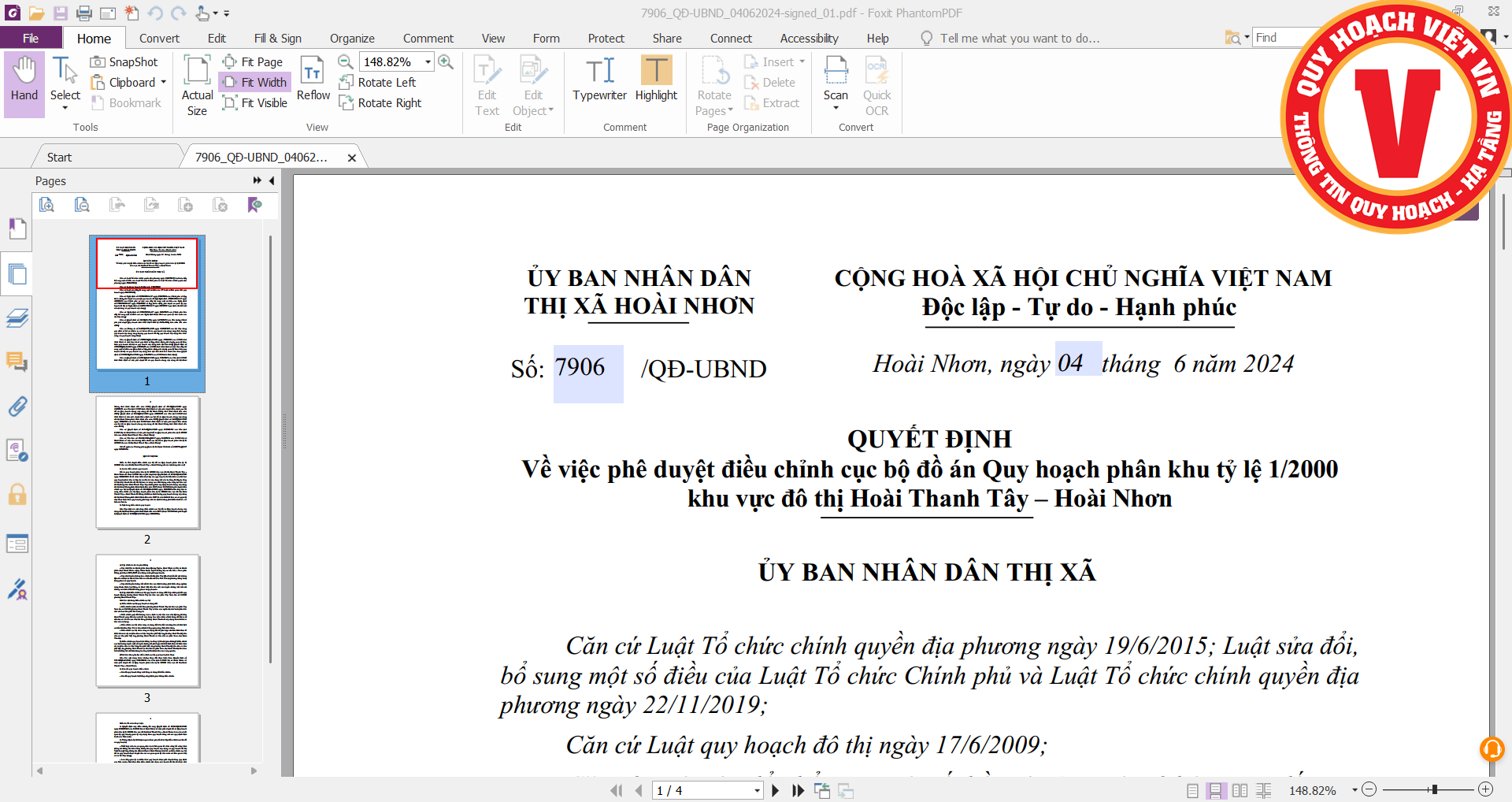Open the security lock panel icon
The height and width of the screenshot is (802, 1512).
(17, 495)
